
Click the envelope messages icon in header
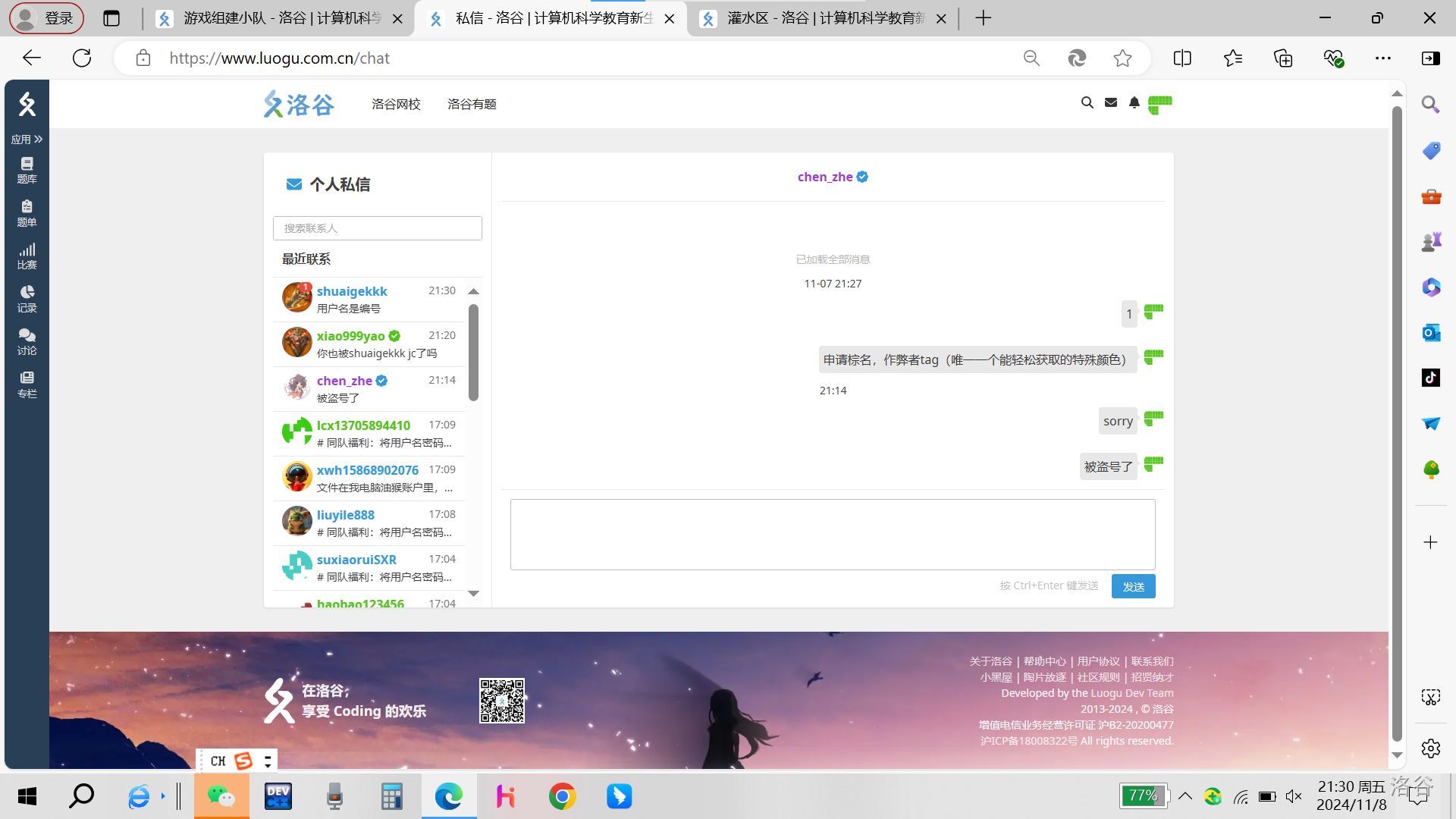tap(1111, 103)
